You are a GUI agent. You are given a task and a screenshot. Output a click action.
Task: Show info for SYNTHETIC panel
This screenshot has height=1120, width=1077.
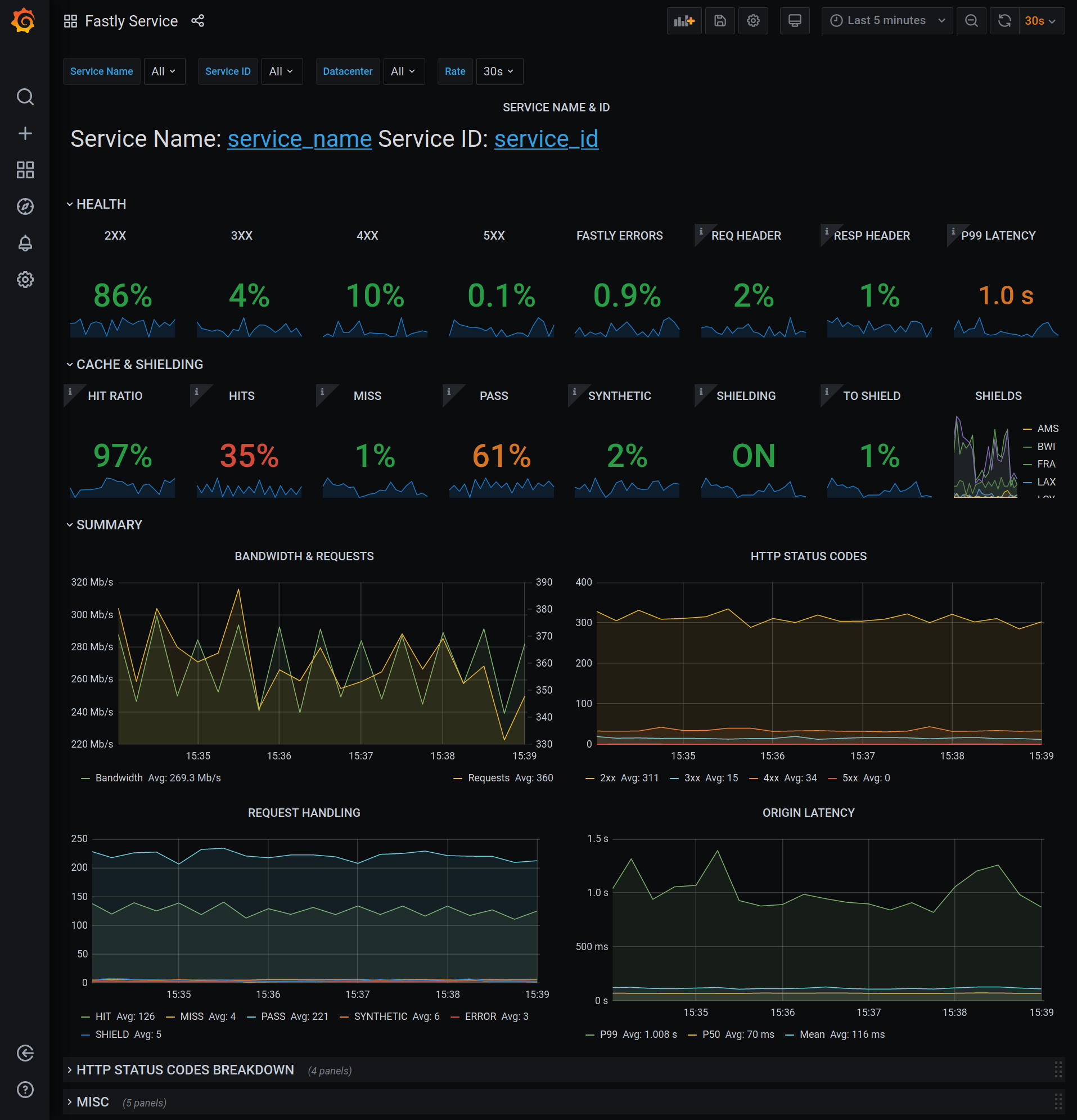(x=575, y=392)
